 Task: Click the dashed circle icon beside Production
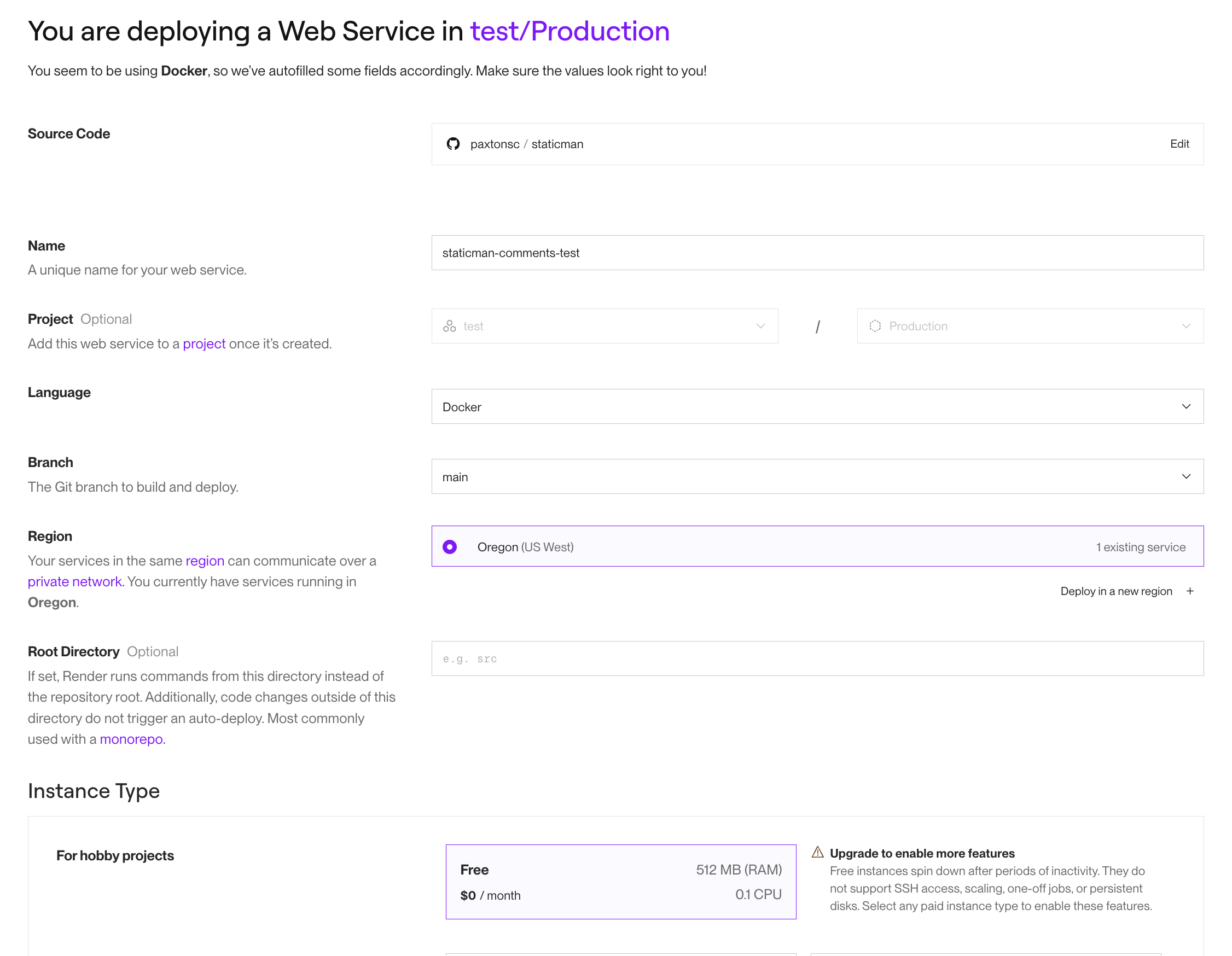click(x=875, y=326)
